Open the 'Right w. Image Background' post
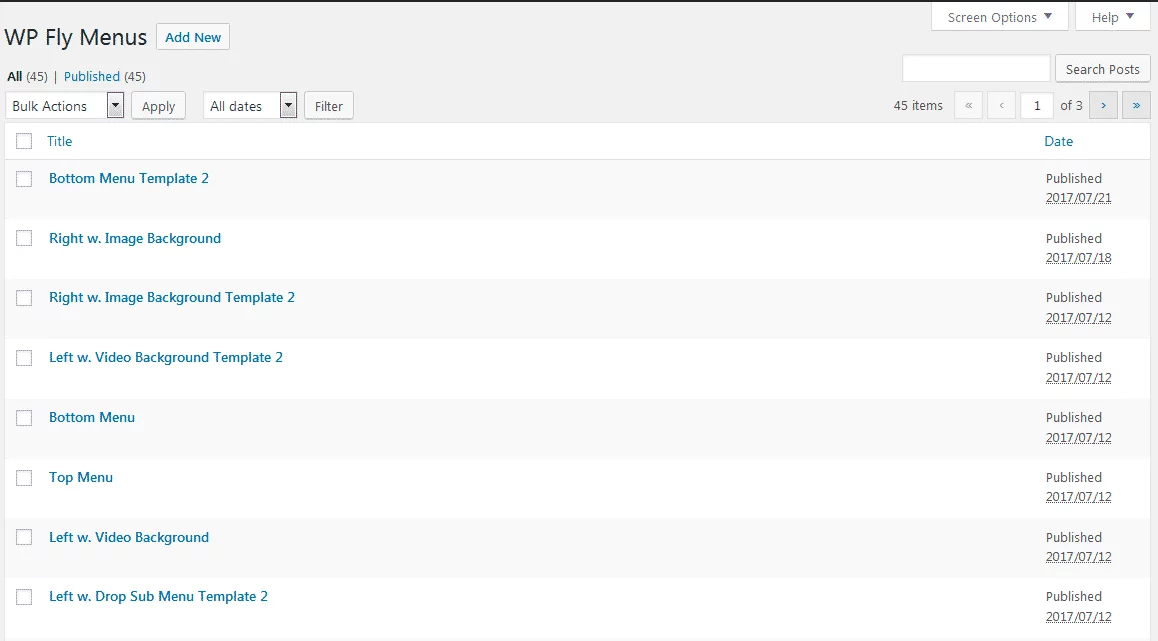 pos(134,238)
